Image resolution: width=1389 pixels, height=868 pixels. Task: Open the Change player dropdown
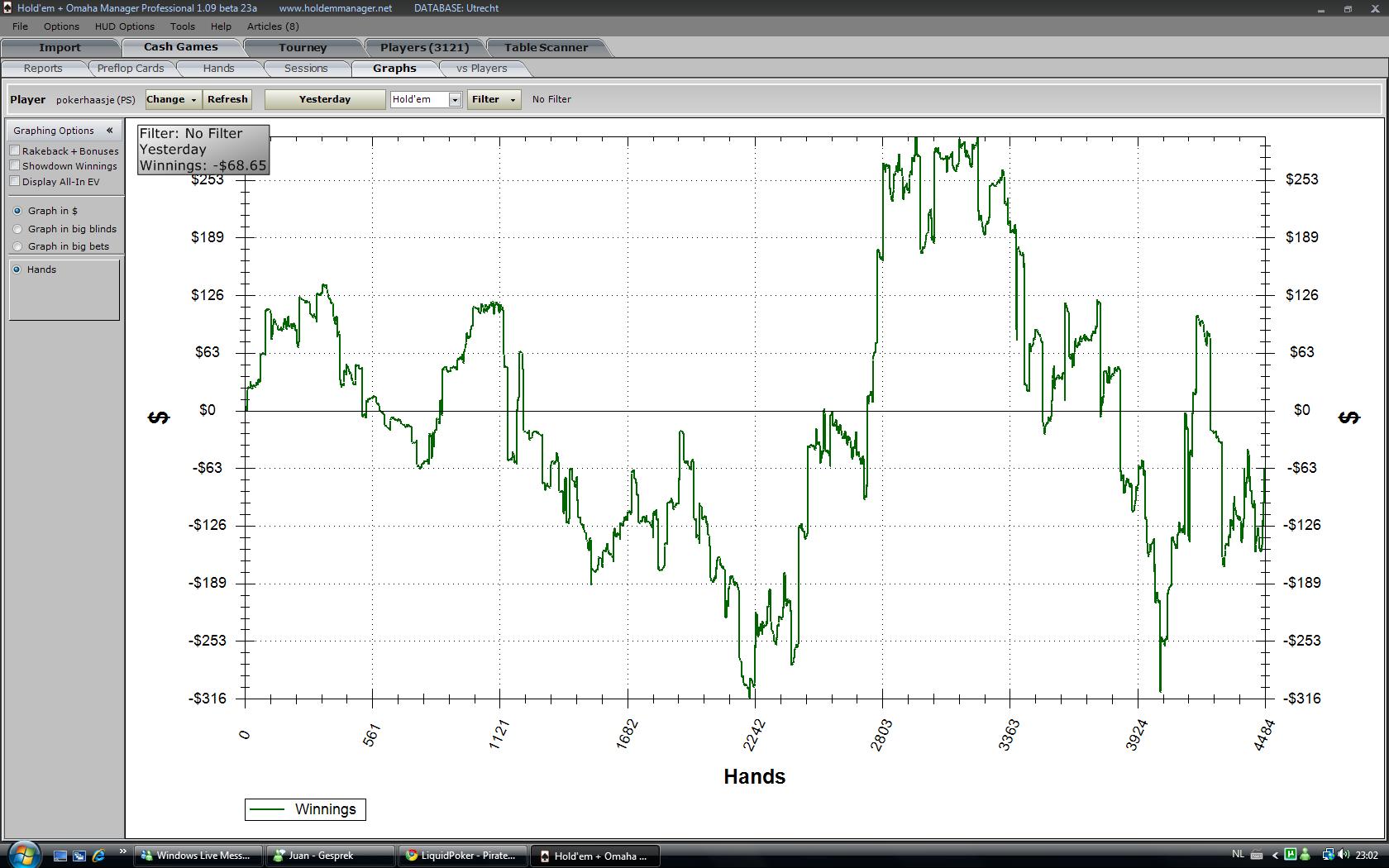(173, 99)
